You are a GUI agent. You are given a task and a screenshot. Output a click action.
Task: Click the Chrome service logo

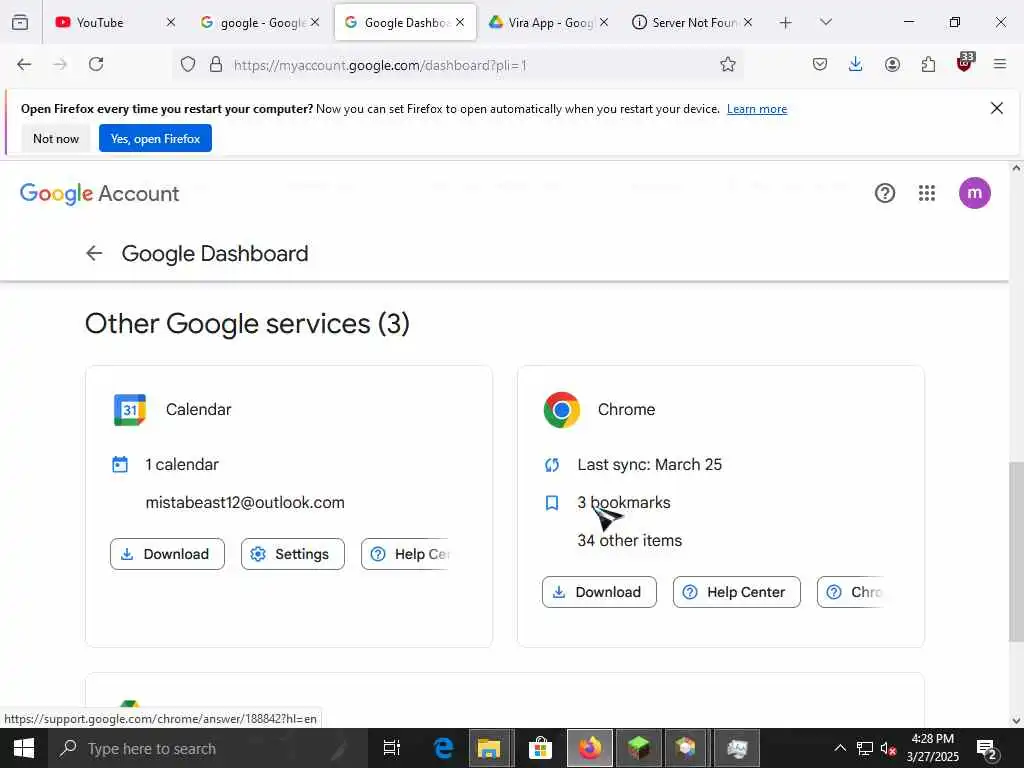click(562, 409)
